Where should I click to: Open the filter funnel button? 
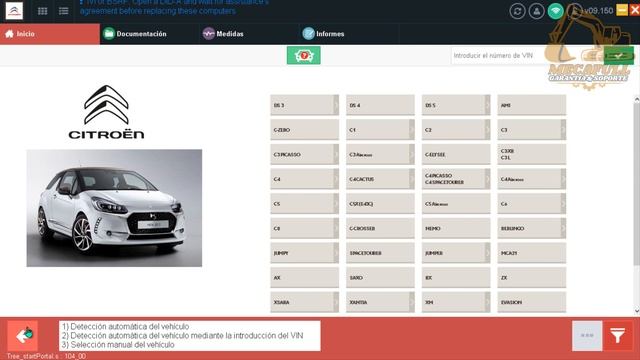(618, 336)
